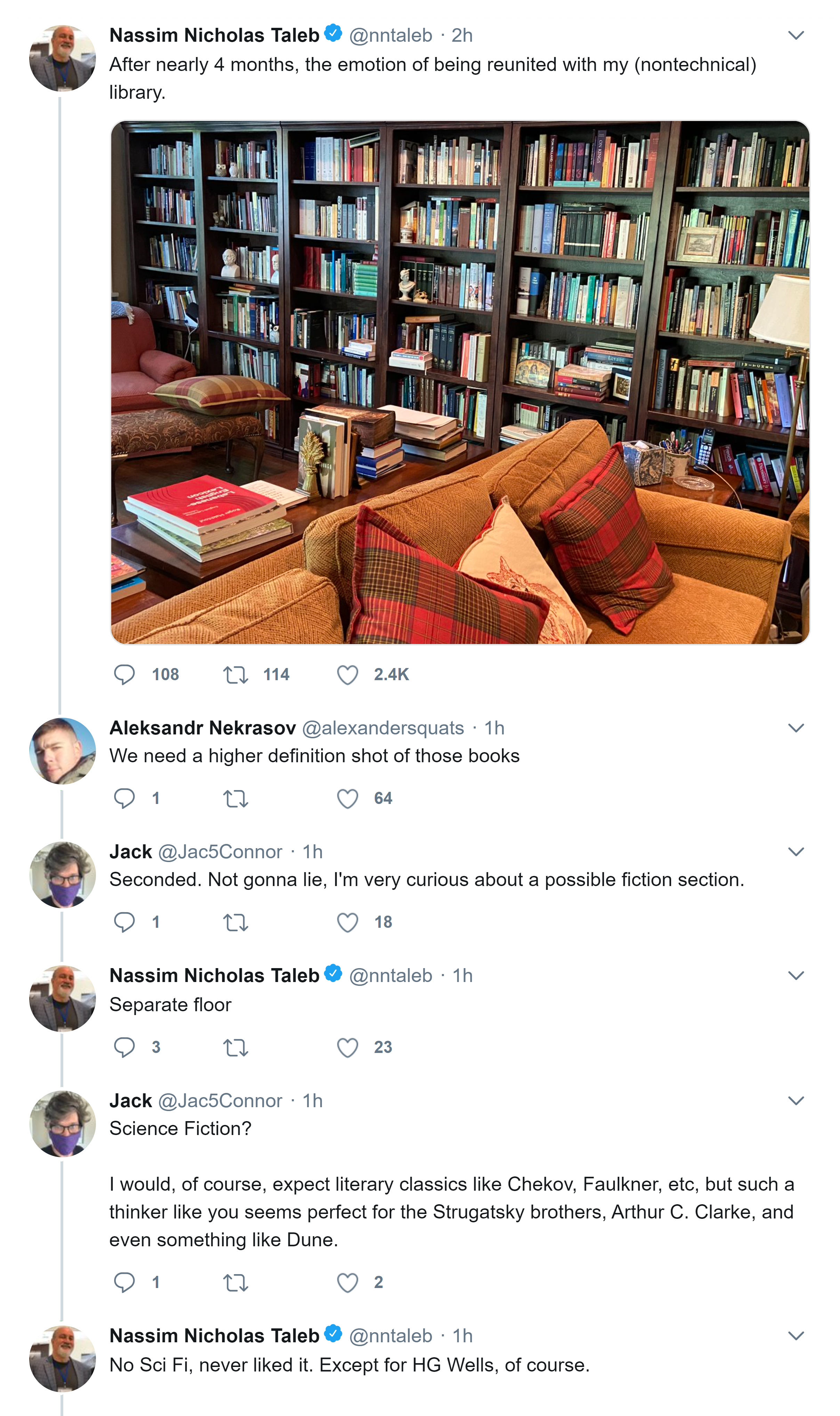Open Aleksandr Nekrasov's profile picture
840x1416 pixels.
click(62, 751)
